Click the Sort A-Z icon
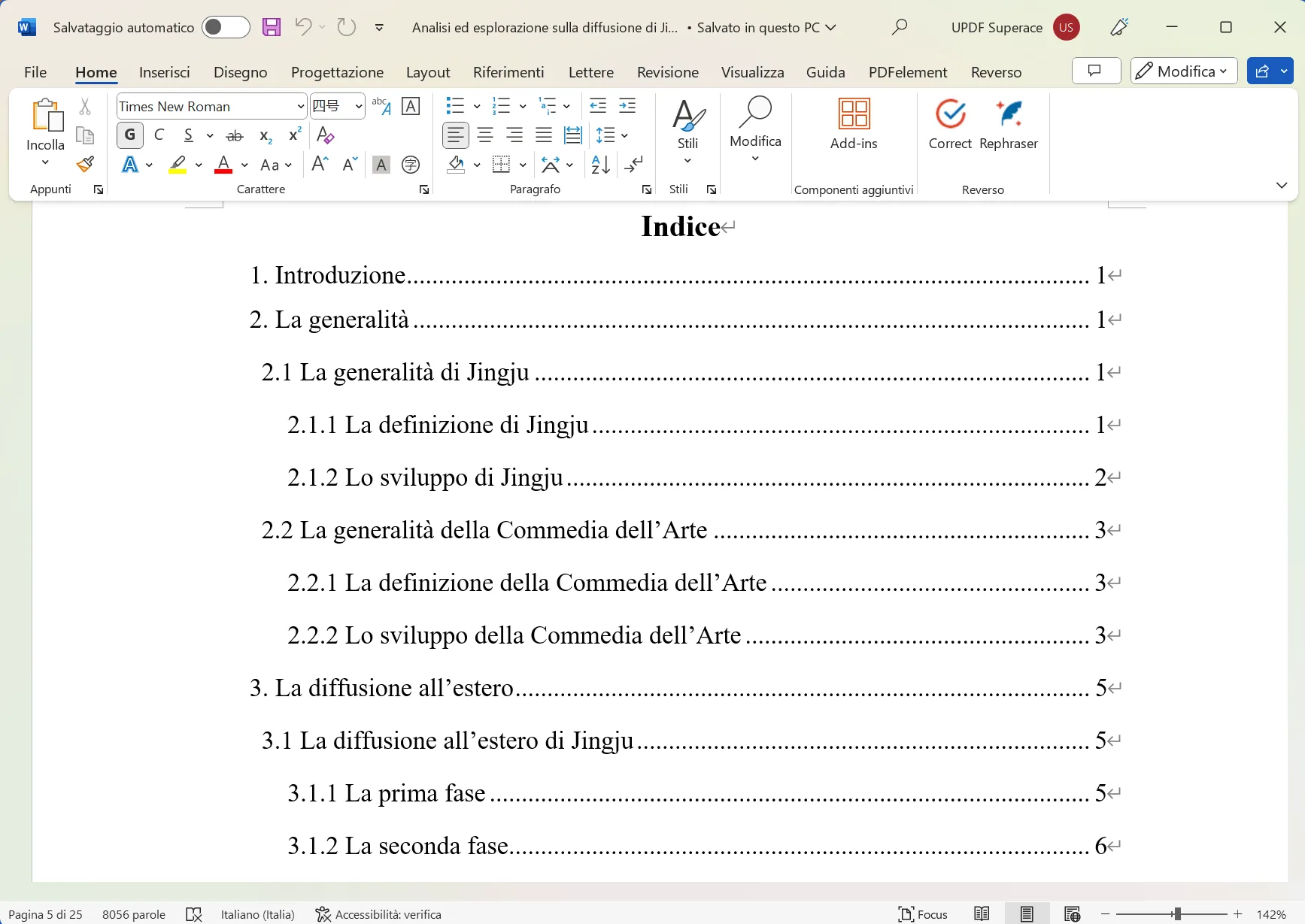1305x924 pixels. point(600,165)
